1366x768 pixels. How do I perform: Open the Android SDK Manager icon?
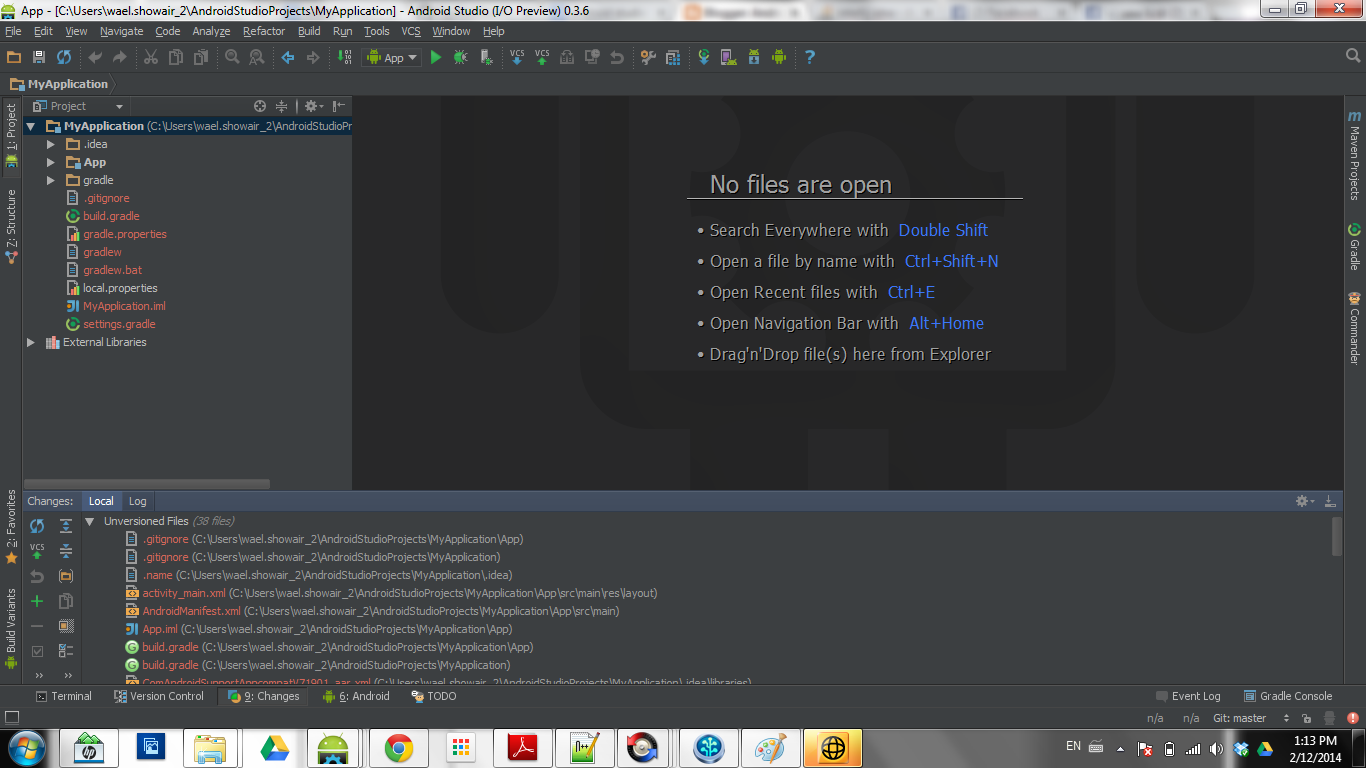(x=753, y=57)
